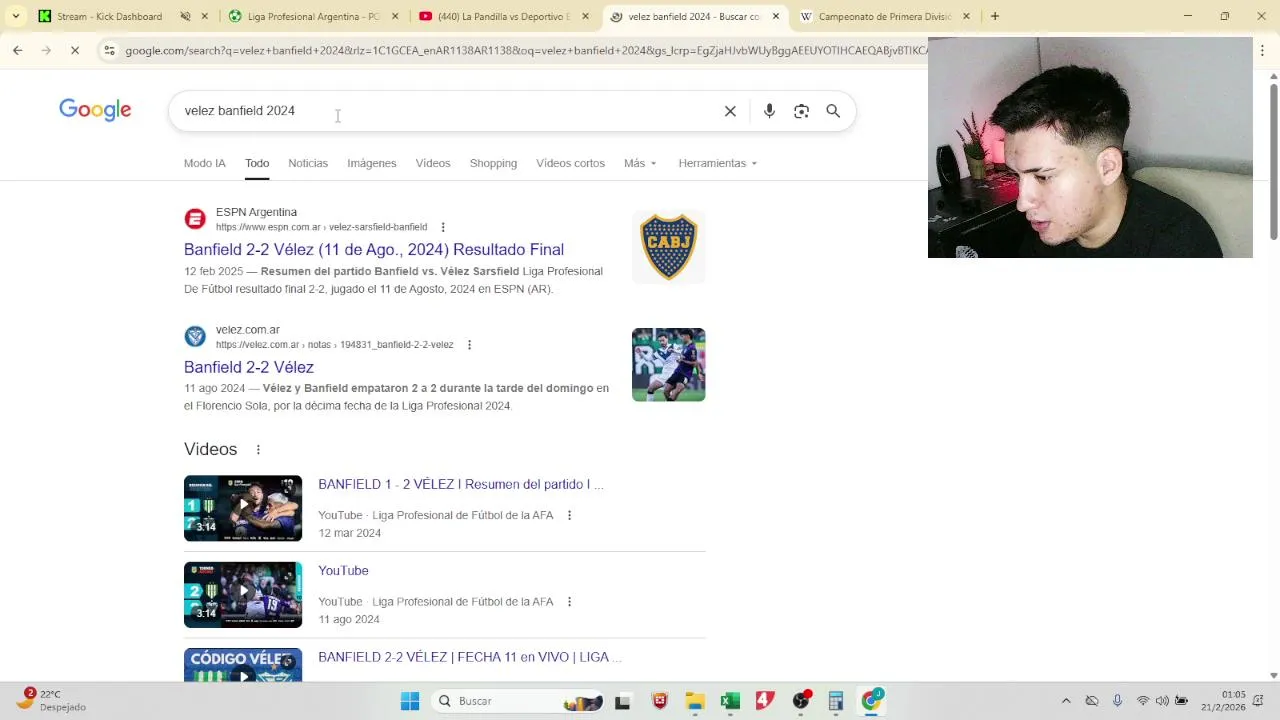Play the 11 ago 2024 video thumbnail
The image size is (1280, 720).
click(x=243, y=595)
